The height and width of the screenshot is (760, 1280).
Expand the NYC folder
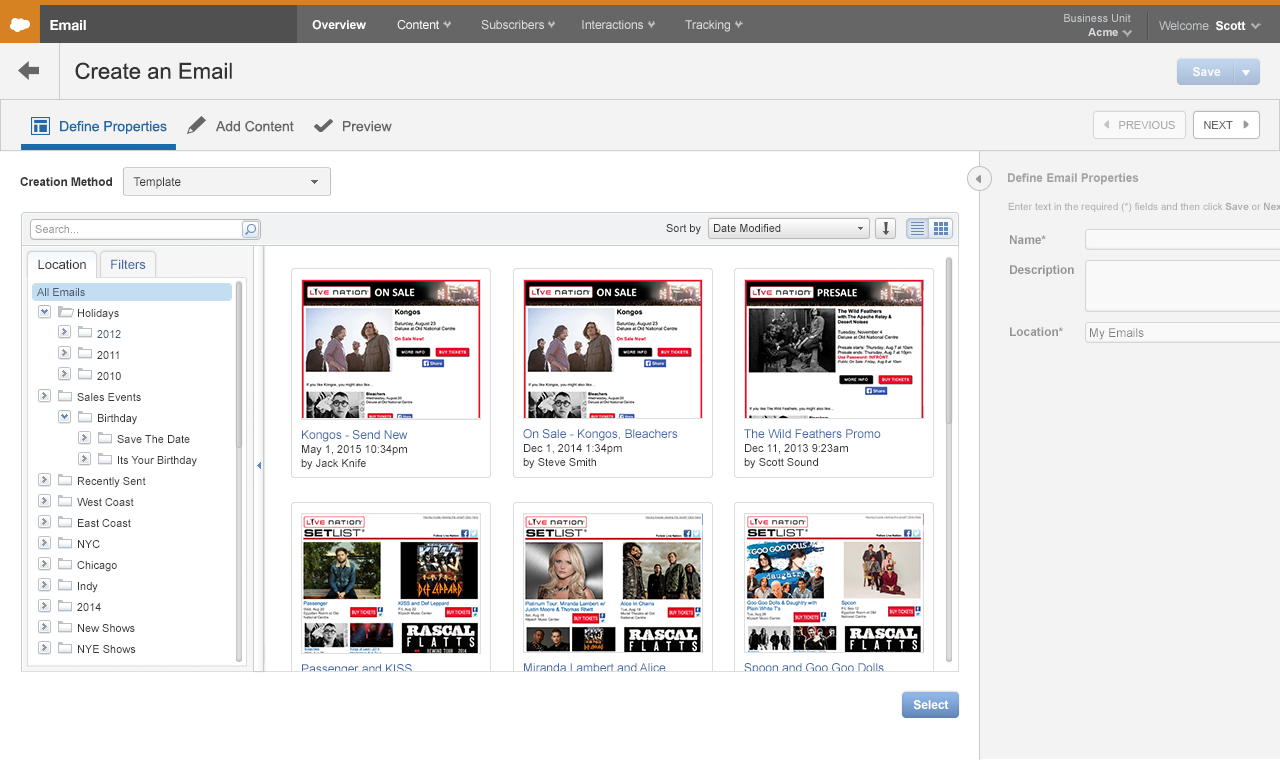(x=44, y=543)
